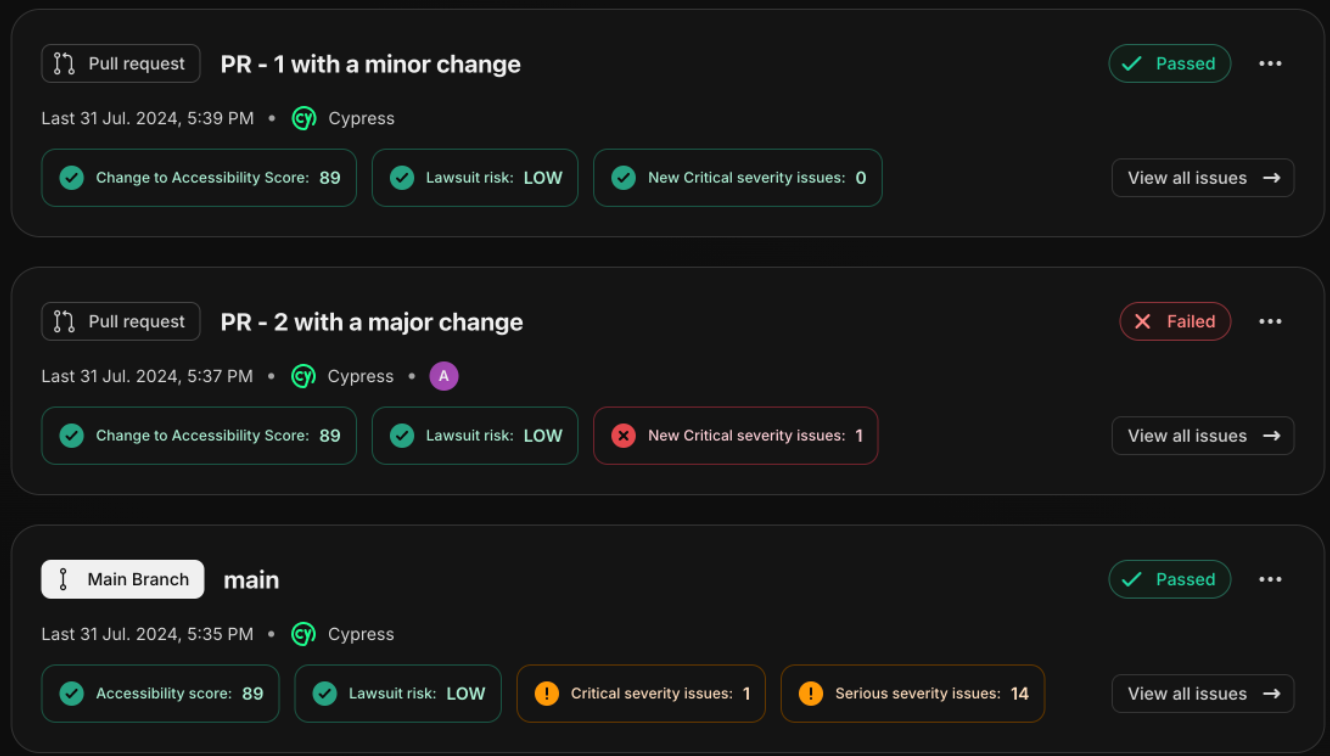View all issues for PR - 2

pyautogui.click(x=1203, y=436)
